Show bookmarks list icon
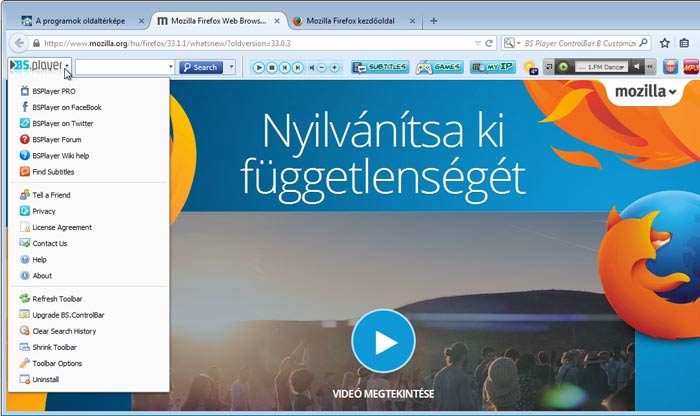 (x=684, y=43)
